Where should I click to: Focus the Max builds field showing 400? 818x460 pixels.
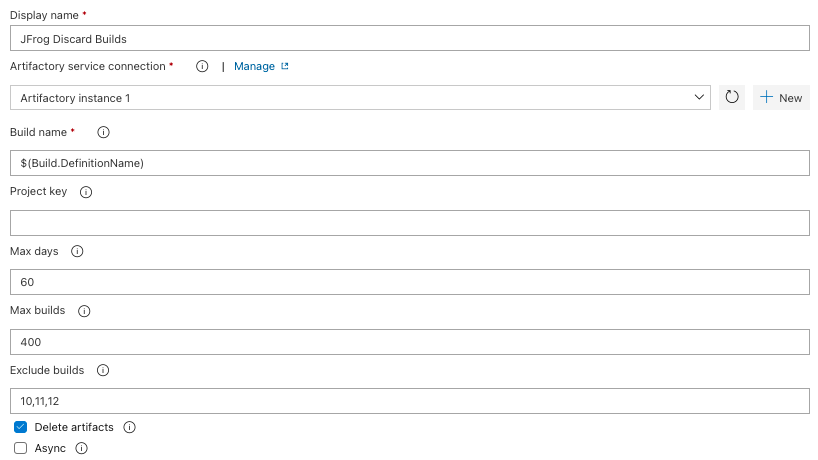409,342
